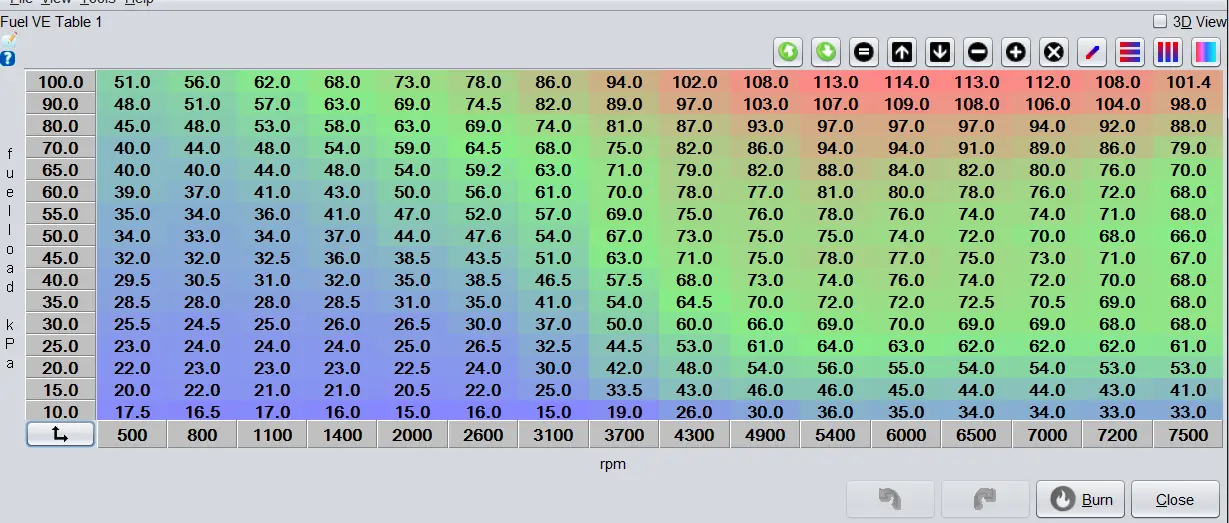Select the 4900 rpm axis header
This screenshot has width=1229, height=523.
click(x=765, y=434)
